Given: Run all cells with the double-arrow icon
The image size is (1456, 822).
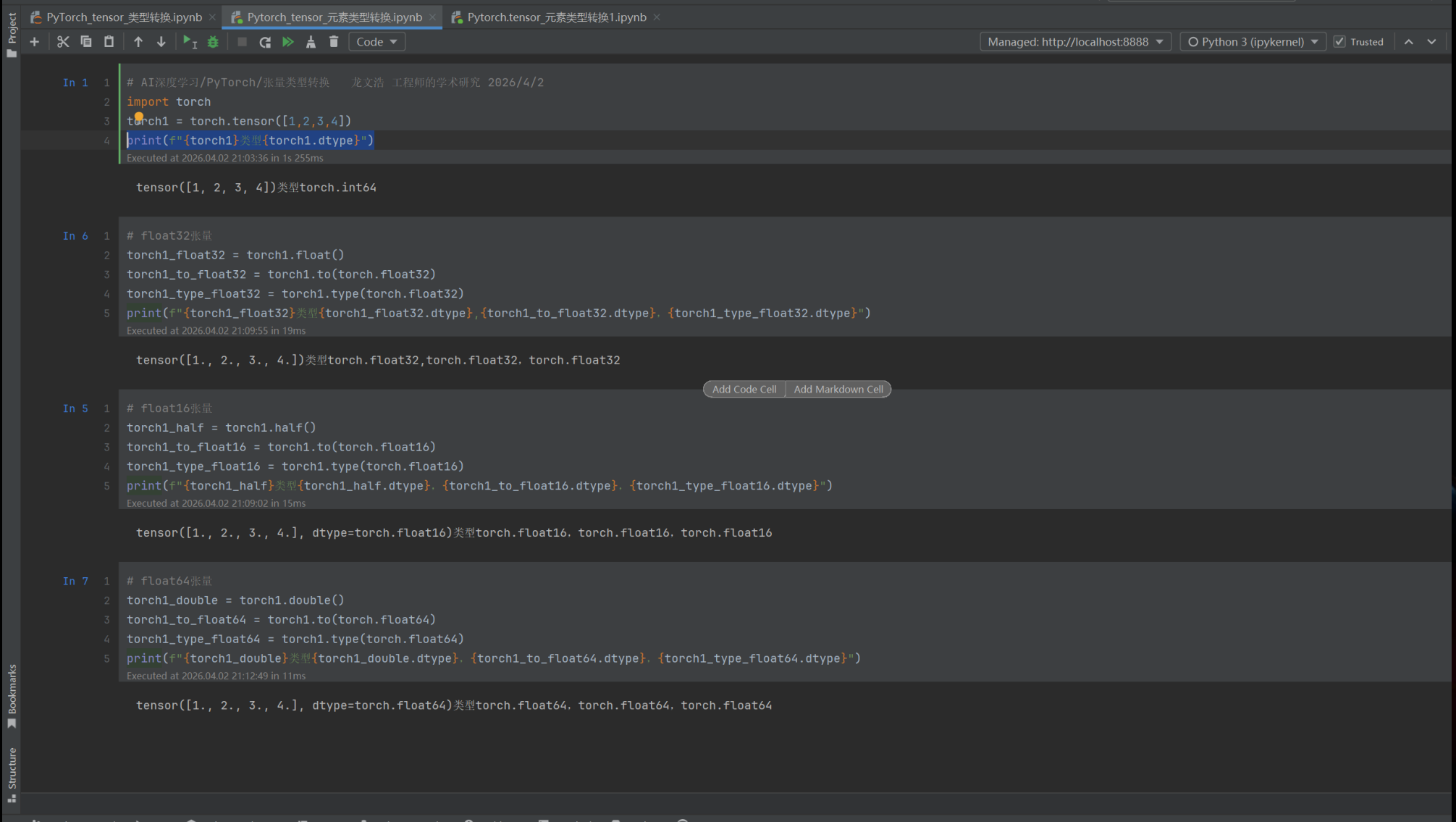Looking at the screenshot, I should tap(288, 42).
